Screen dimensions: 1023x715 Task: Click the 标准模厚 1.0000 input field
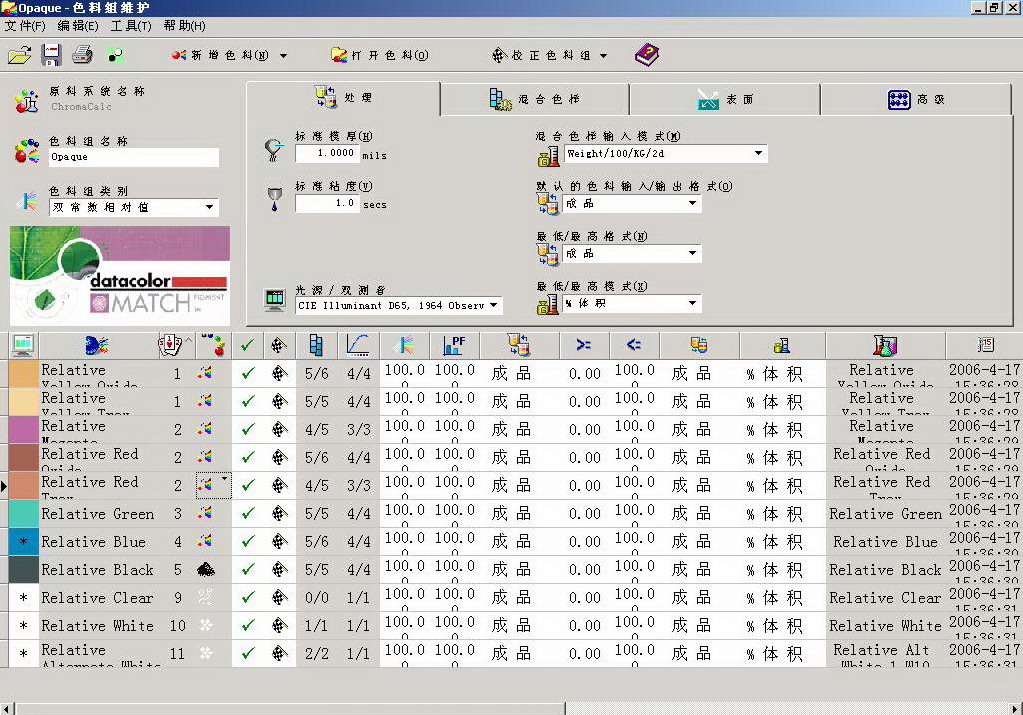coord(326,153)
